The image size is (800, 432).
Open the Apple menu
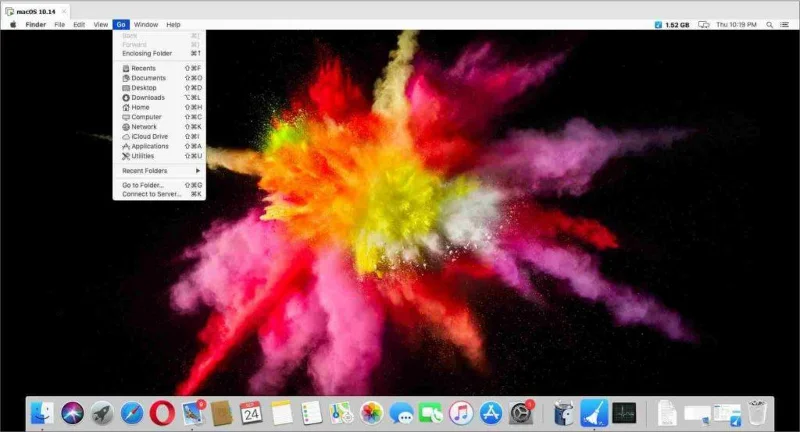pos(13,24)
